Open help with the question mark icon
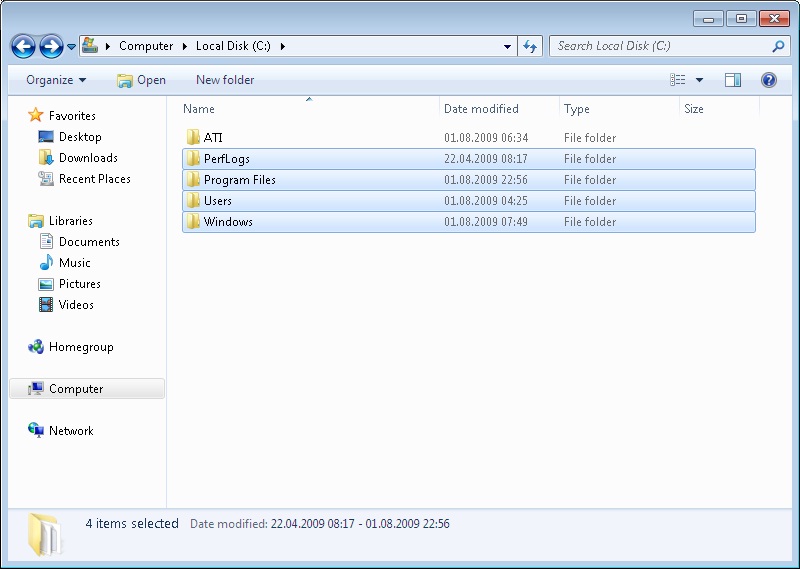This screenshot has width=800, height=569. coord(768,80)
